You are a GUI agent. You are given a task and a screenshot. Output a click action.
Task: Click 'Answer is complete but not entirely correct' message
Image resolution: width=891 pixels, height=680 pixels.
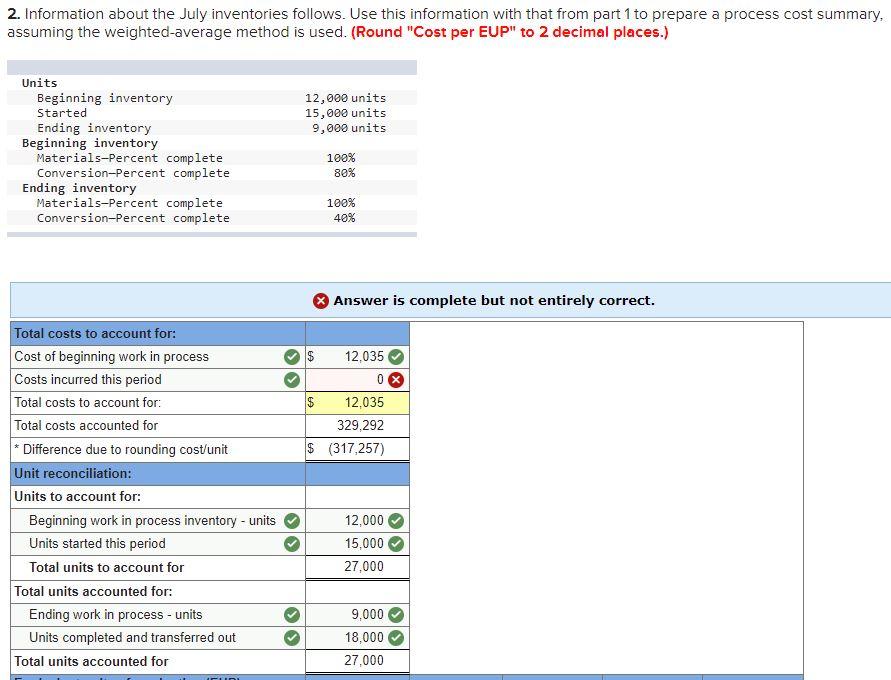pos(494,301)
